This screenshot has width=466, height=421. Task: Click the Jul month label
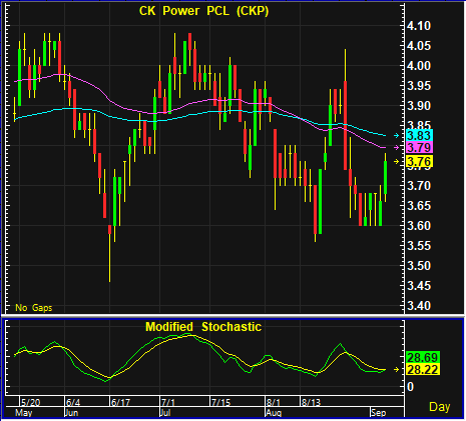(165, 413)
